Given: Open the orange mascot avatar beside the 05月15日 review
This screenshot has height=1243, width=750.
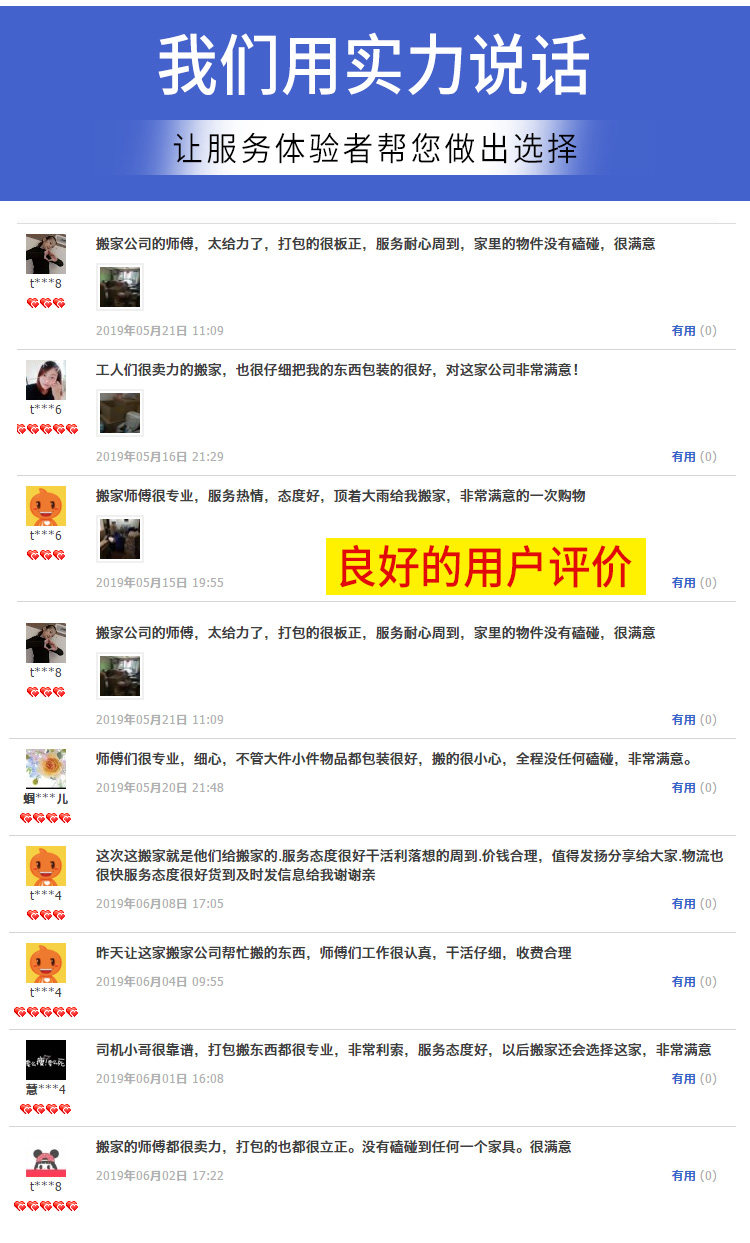Looking at the screenshot, I should pos(45,506).
